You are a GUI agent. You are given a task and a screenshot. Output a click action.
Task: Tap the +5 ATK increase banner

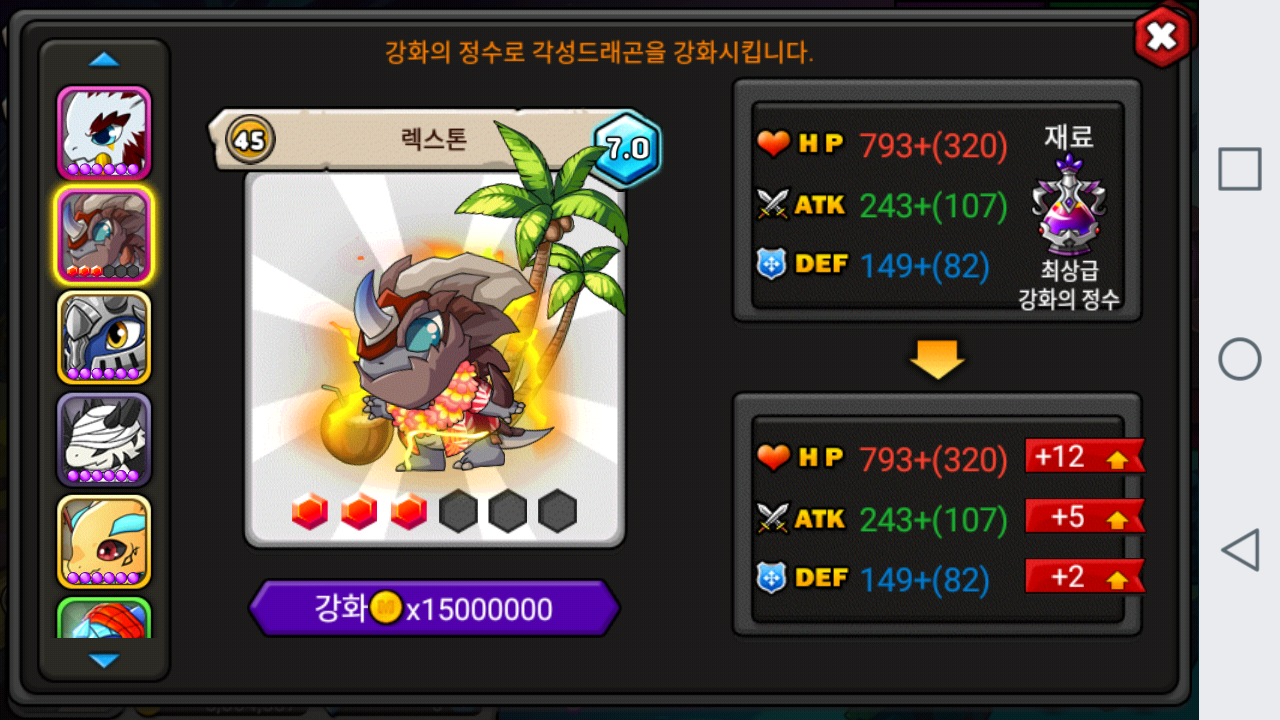pyautogui.click(x=1085, y=517)
